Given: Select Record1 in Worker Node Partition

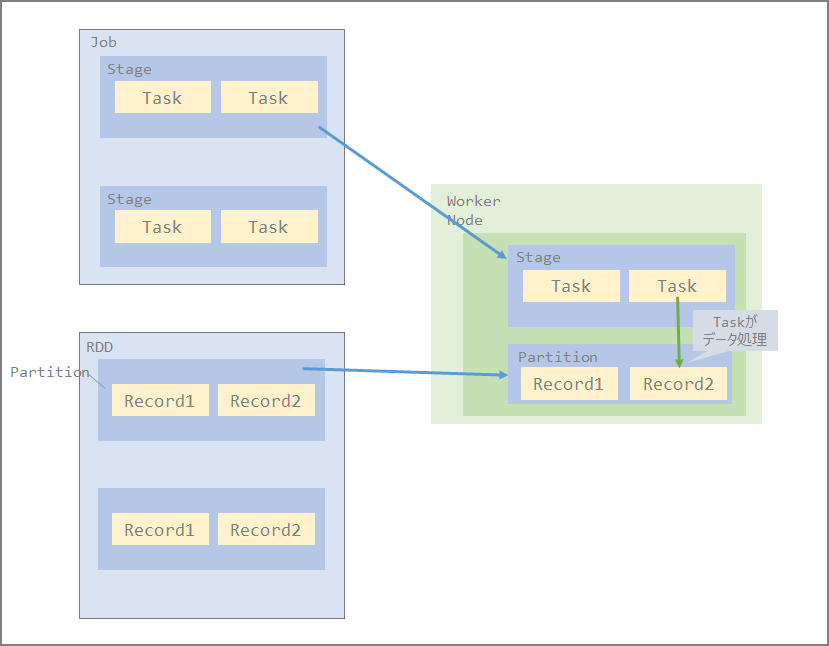Looking at the screenshot, I should (x=568, y=384).
